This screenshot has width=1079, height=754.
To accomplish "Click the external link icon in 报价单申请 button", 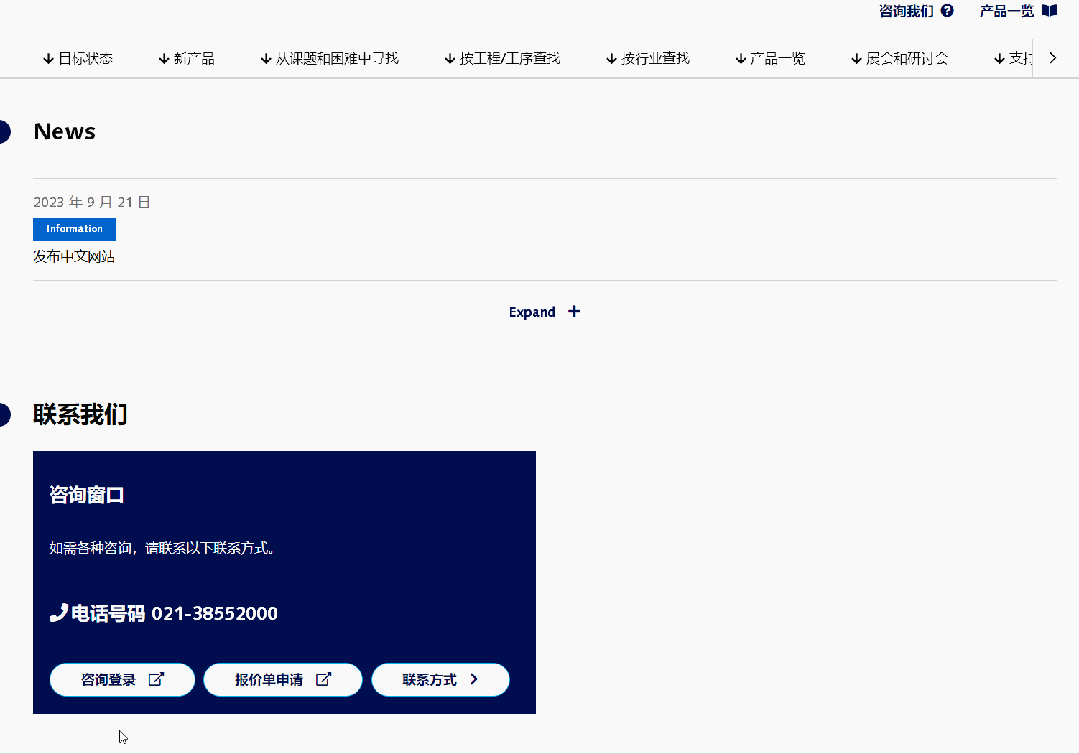I will coord(323,679).
